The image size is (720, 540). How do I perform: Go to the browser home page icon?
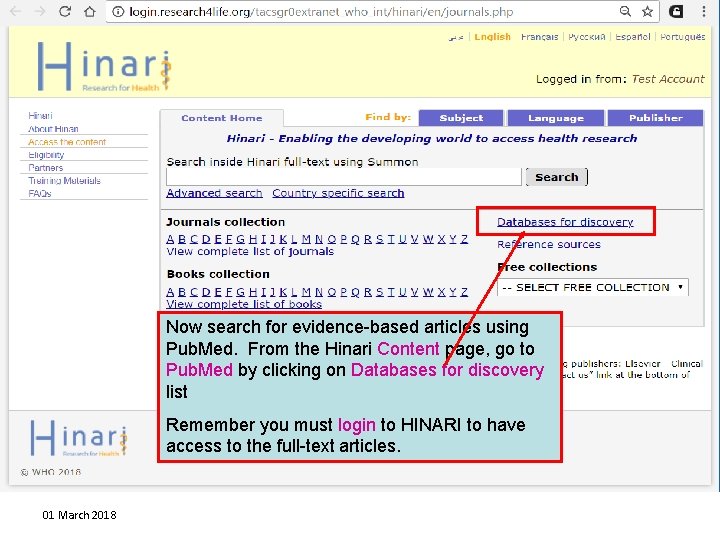(90, 11)
